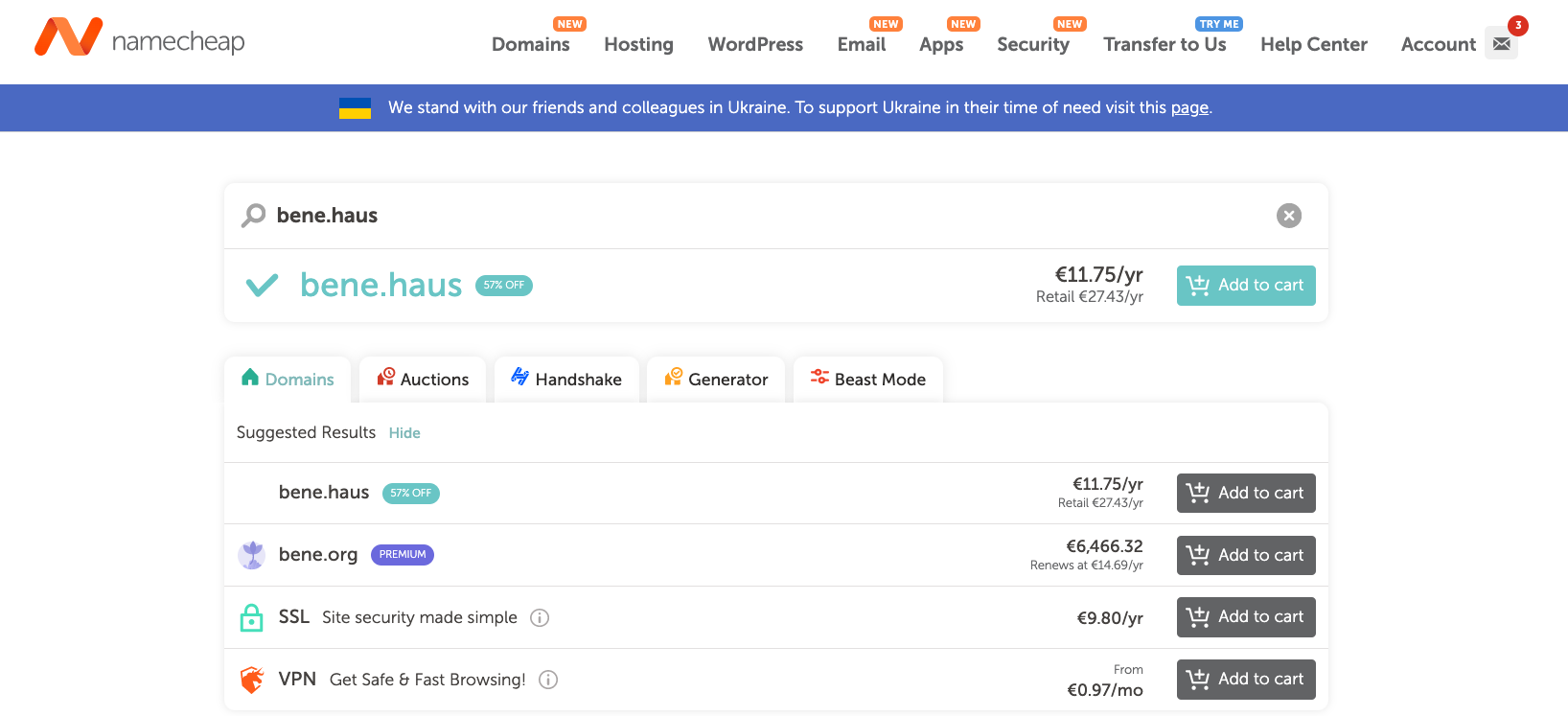Screen dimensions: 1568x716
Task: Switch to the Generator tab
Action: pos(716,380)
